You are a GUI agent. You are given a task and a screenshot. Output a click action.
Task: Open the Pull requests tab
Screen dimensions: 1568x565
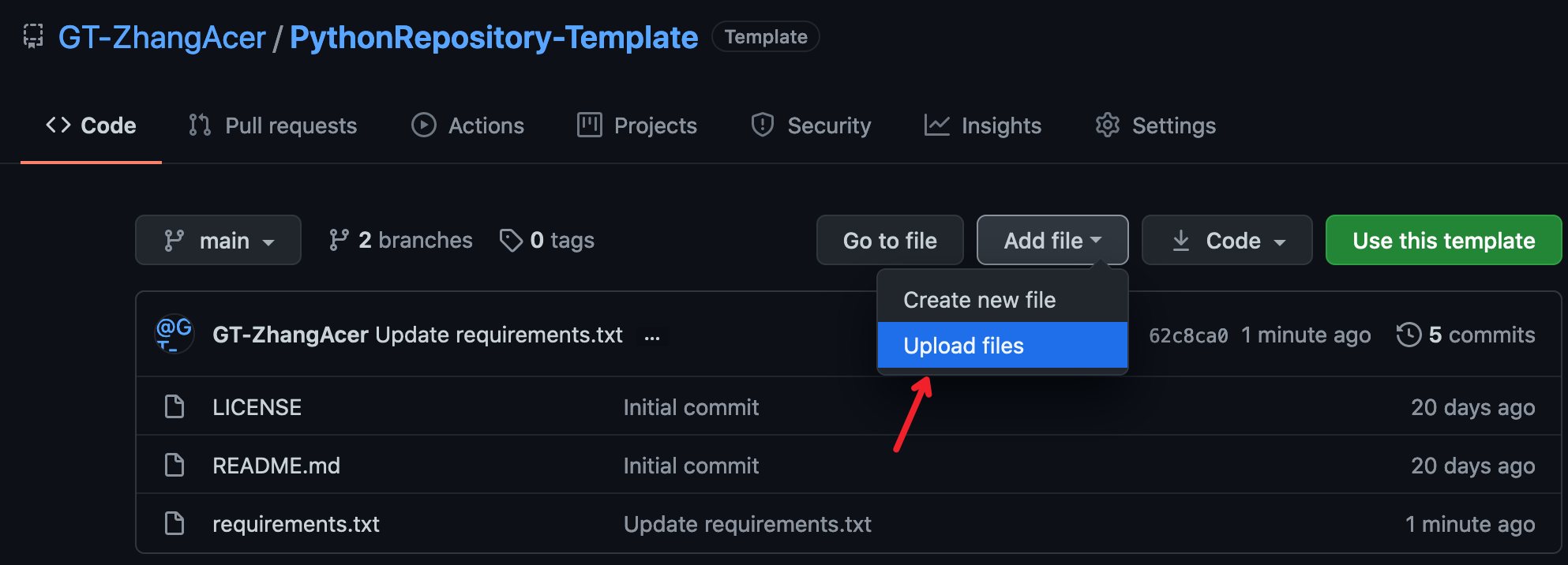click(272, 125)
